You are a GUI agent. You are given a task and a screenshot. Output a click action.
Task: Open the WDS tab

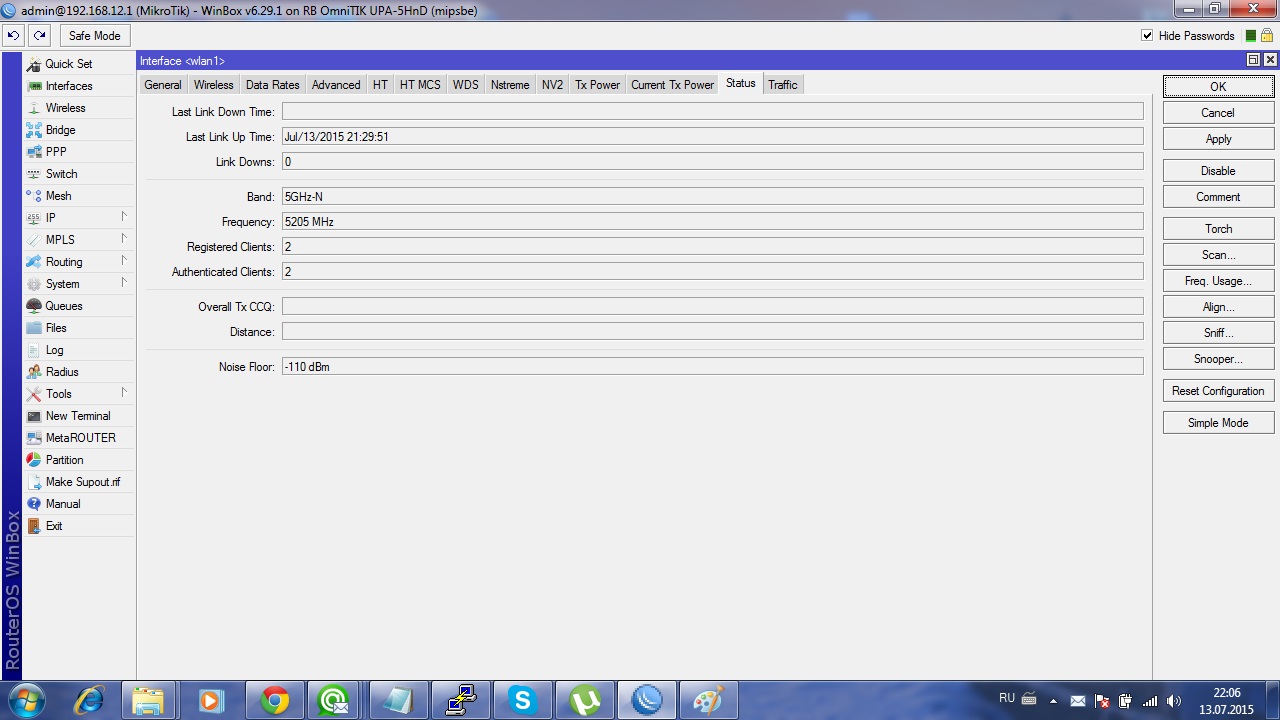click(465, 85)
